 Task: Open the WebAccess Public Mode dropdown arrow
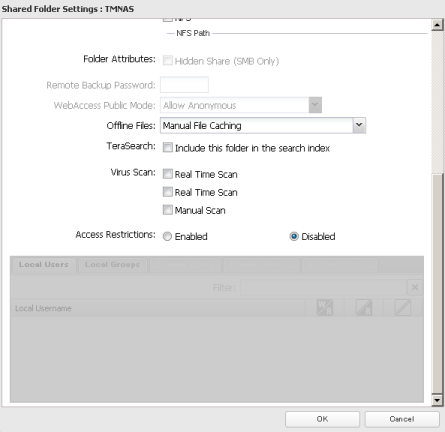315,105
